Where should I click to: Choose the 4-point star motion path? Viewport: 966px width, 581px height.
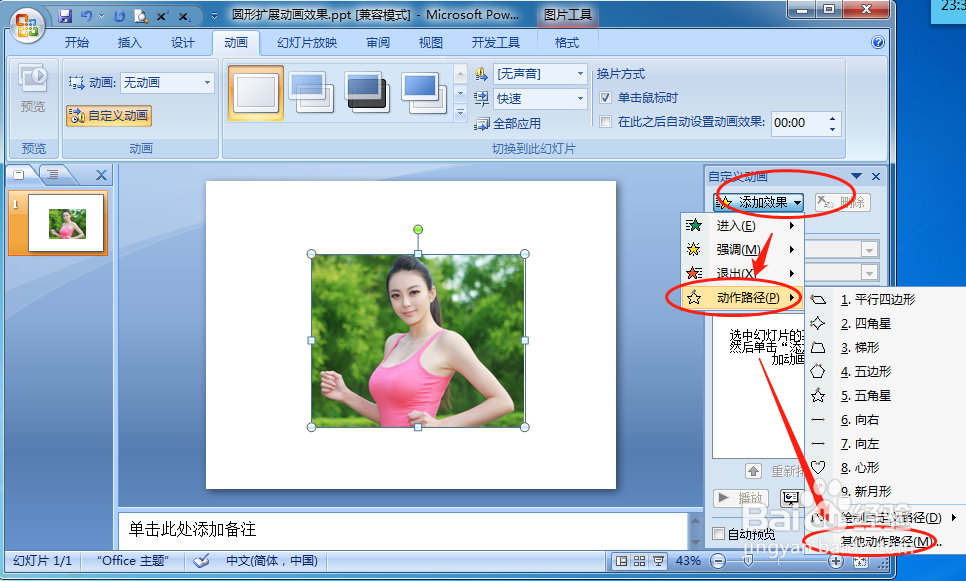pyautogui.click(x=866, y=323)
